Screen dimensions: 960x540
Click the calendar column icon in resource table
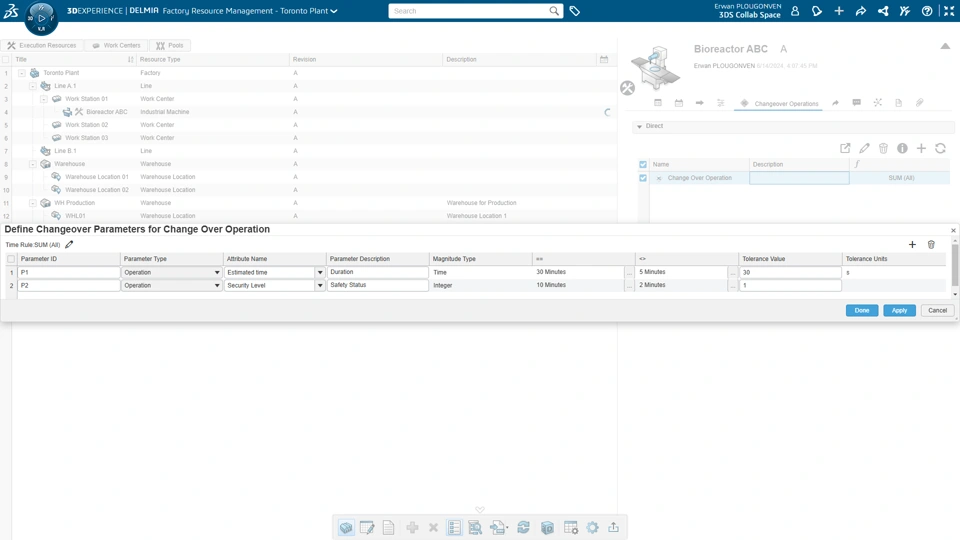pyautogui.click(x=604, y=59)
